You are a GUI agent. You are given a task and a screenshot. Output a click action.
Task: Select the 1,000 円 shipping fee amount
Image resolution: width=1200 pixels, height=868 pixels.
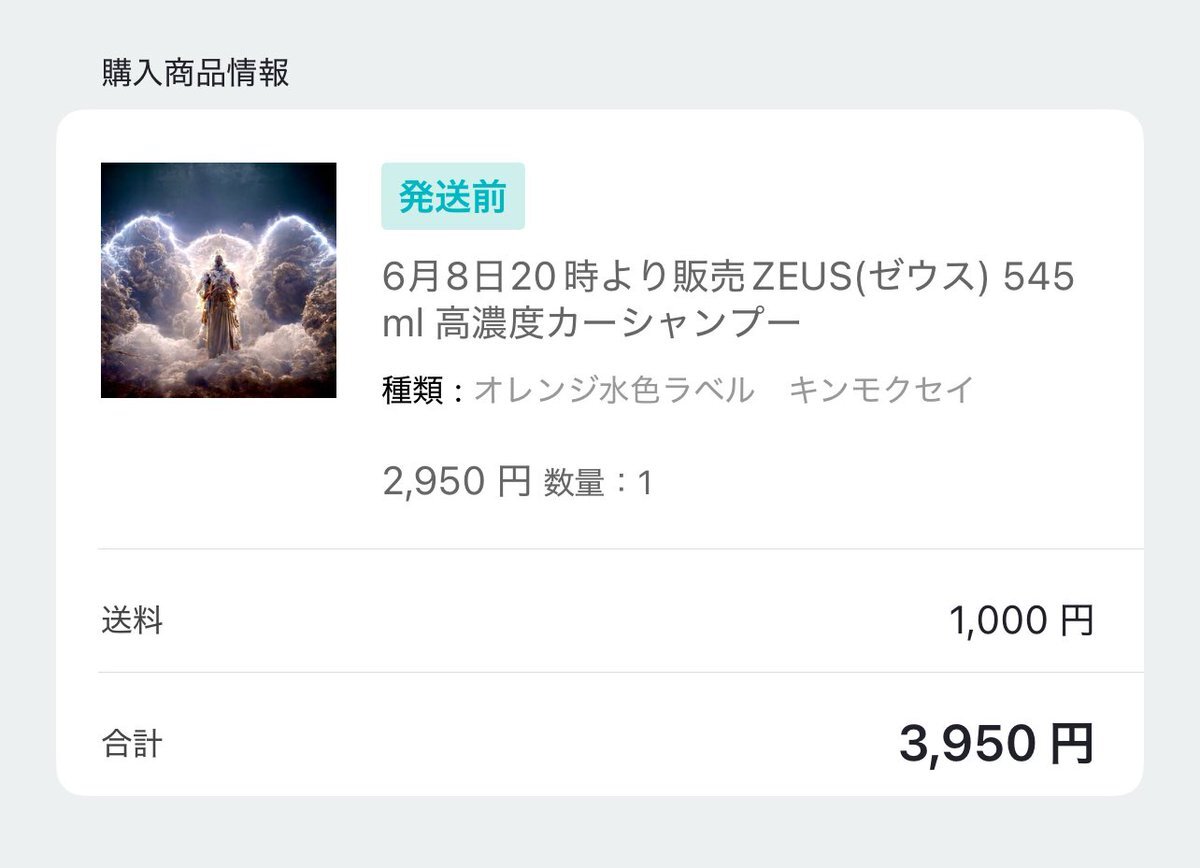(x=1021, y=621)
